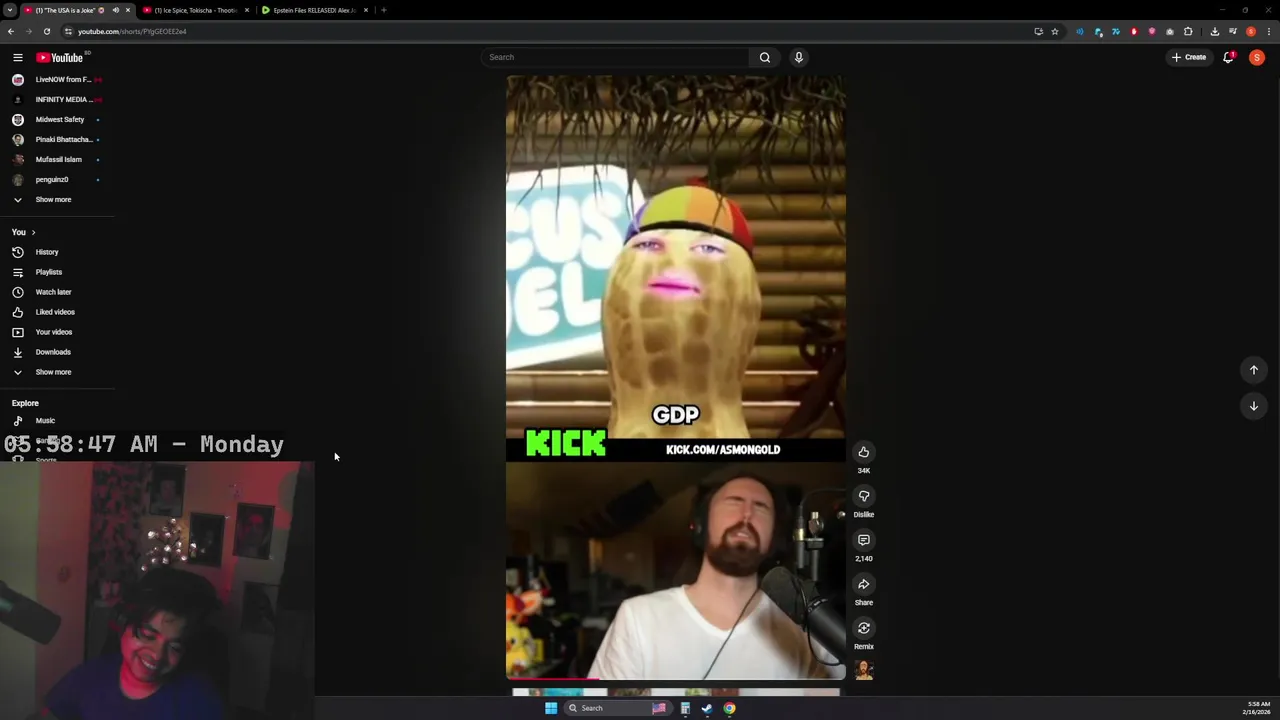Open INFINITY MEDIA subscription

tap(57, 99)
